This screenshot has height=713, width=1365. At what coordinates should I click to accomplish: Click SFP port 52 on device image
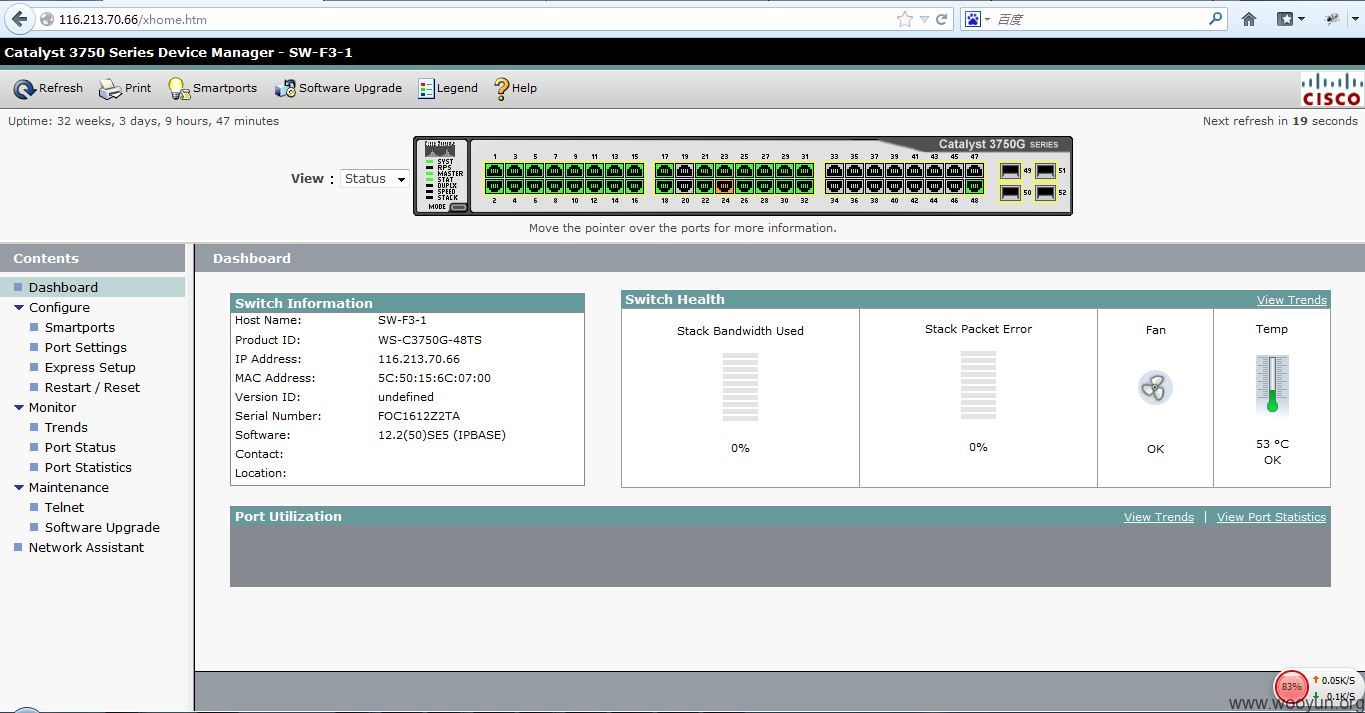click(x=1046, y=193)
